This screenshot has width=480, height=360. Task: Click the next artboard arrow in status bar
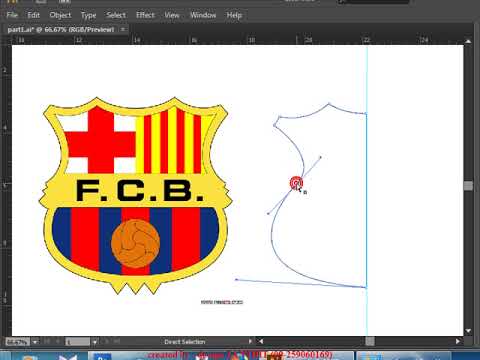click(107, 341)
